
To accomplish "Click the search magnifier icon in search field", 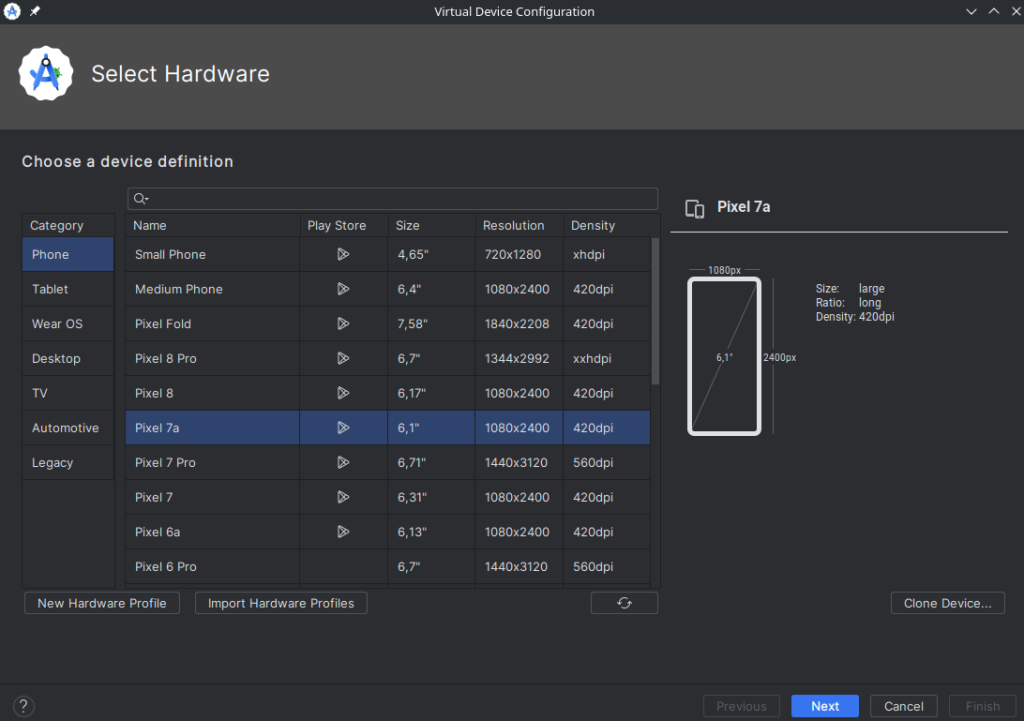I will pyautogui.click(x=140, y=199).
